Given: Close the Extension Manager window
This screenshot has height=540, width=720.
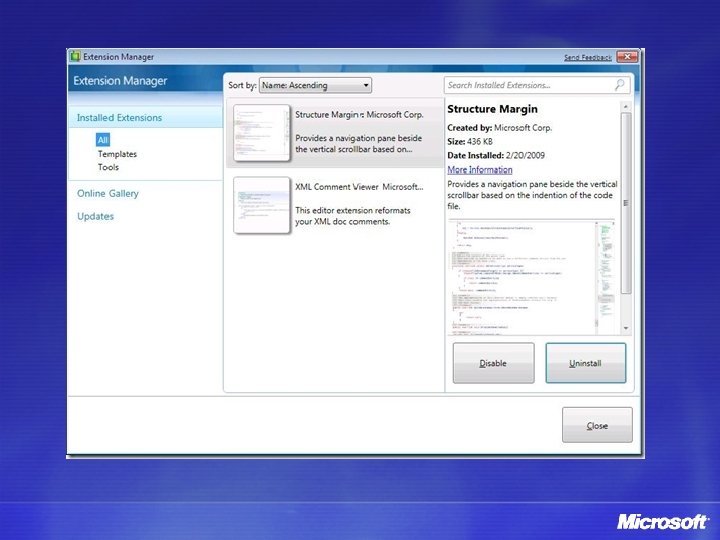Looking at the screenshot, I should 627,56.
